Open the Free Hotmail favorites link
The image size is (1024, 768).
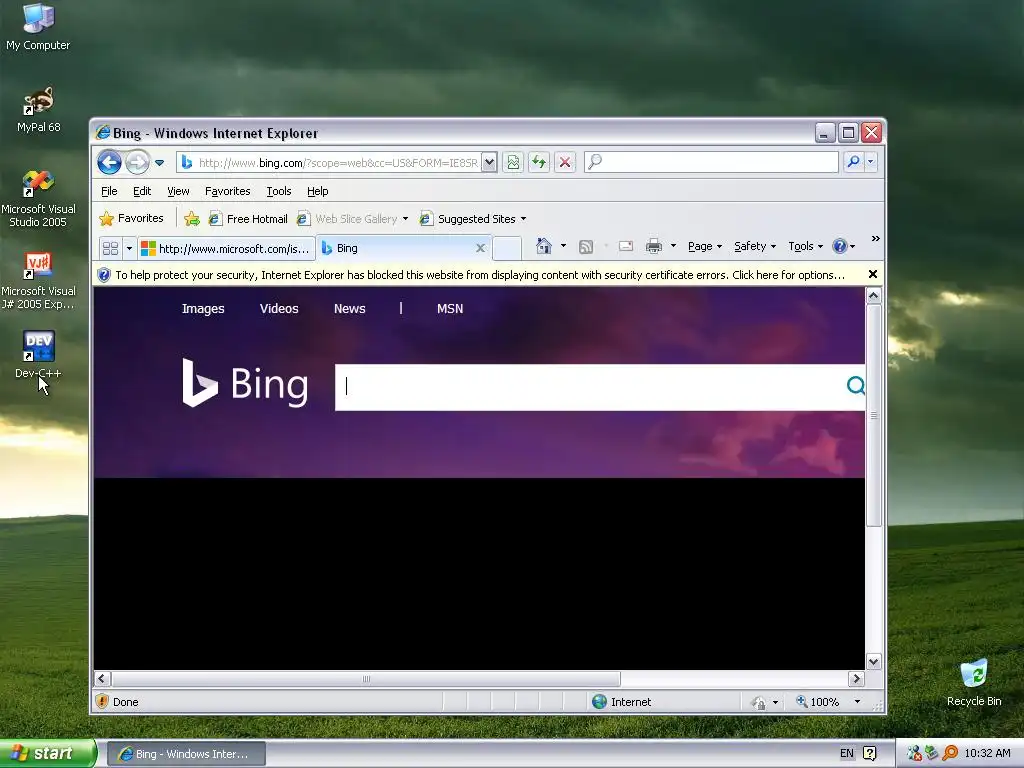tap(248, 219)
